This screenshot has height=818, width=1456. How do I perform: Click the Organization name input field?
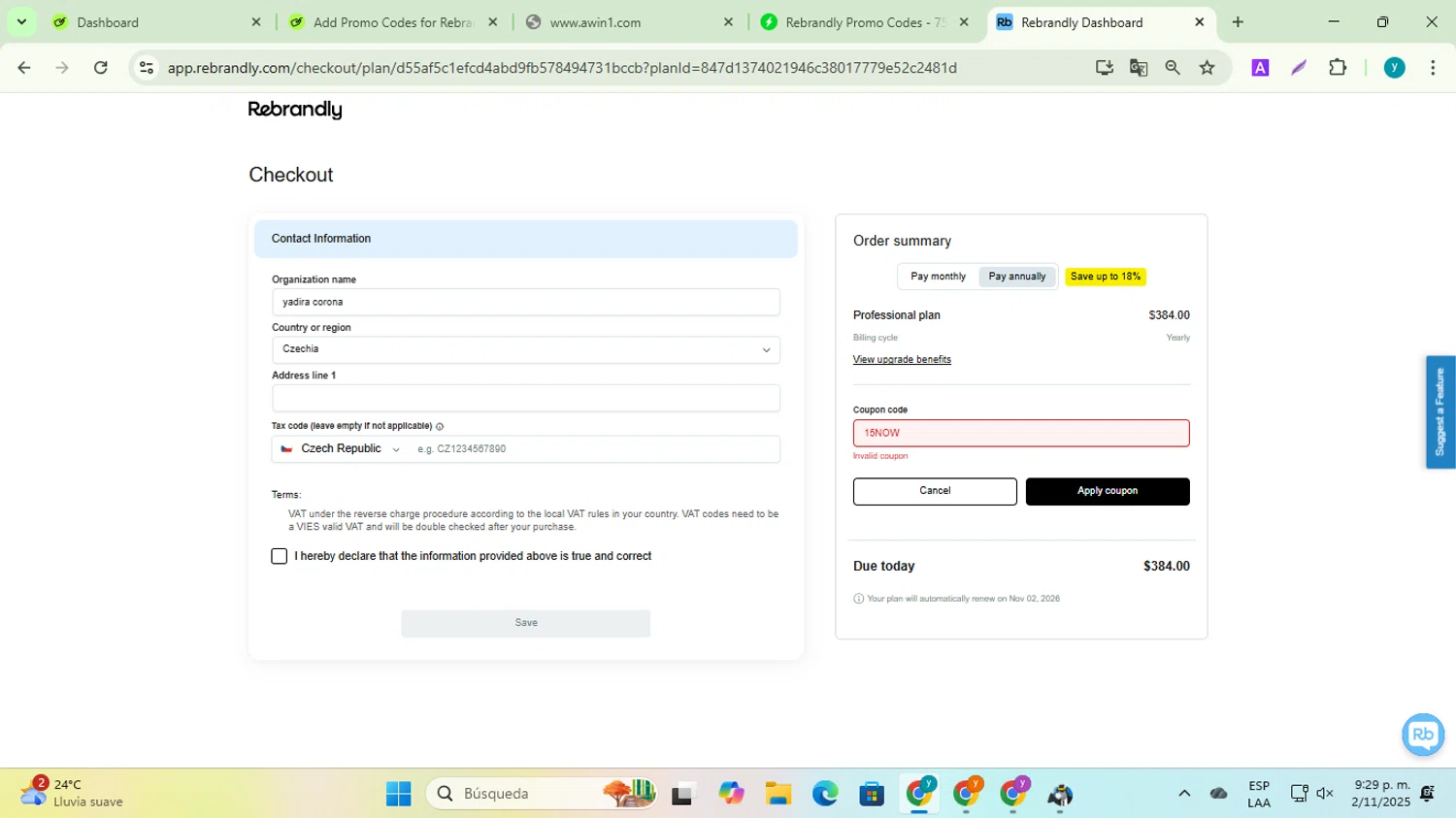[526, 302]
